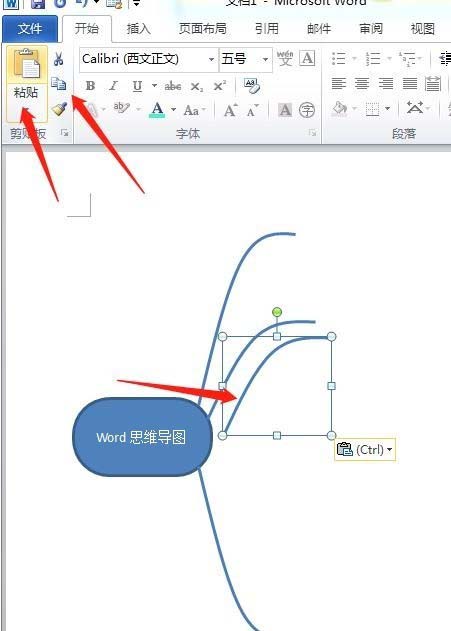Image resolution: width=451 pixels, height=631 pixels.
Task: Toggle subscript formatting
Action: [x=197, y=87]
